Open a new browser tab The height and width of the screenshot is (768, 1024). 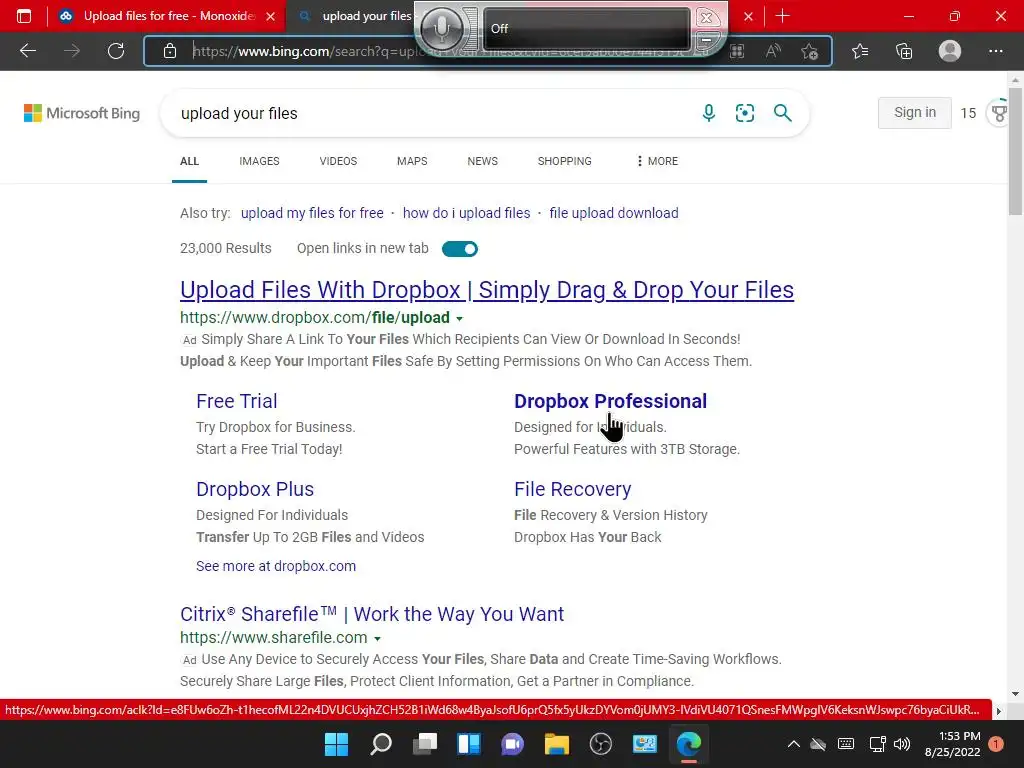tap(782, 16)
